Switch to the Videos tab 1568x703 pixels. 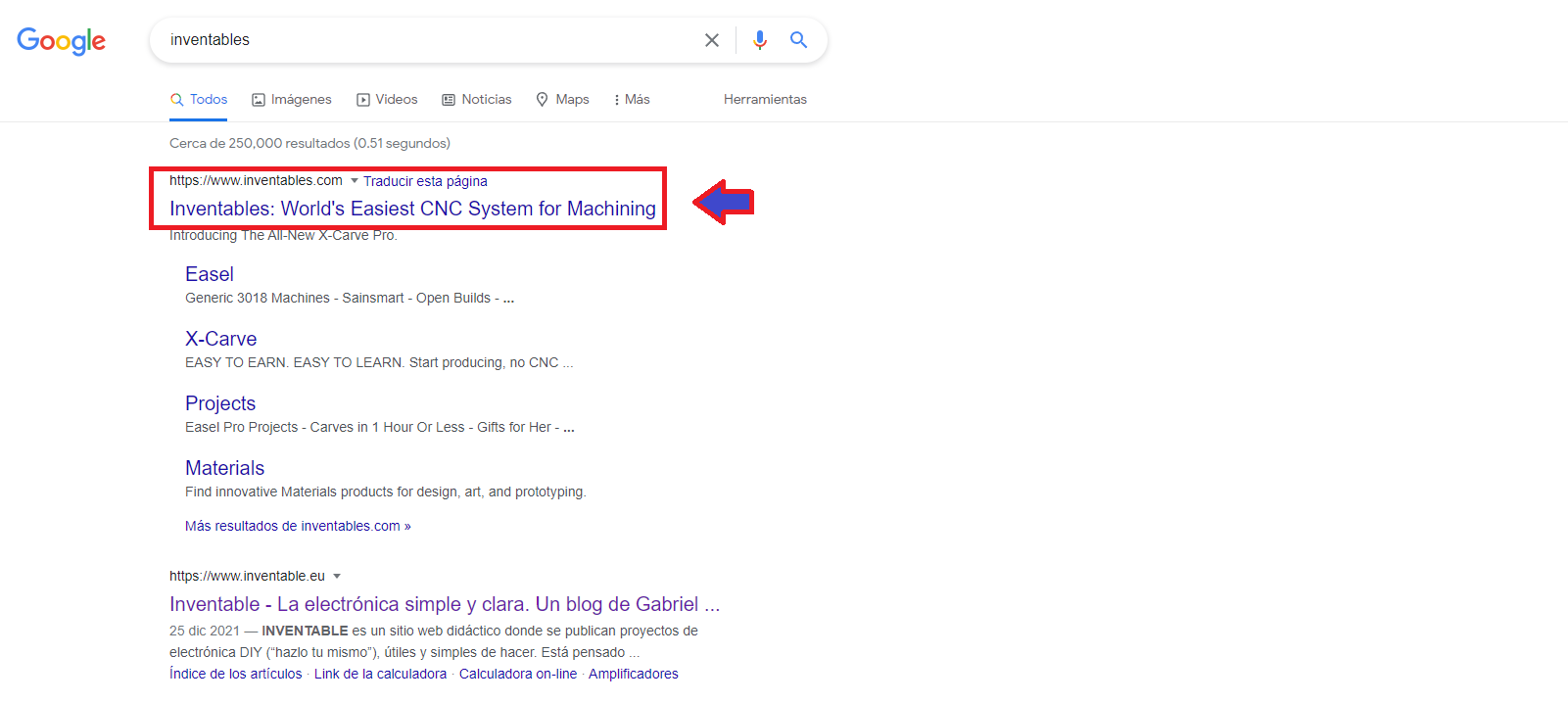tap(387, 100)
